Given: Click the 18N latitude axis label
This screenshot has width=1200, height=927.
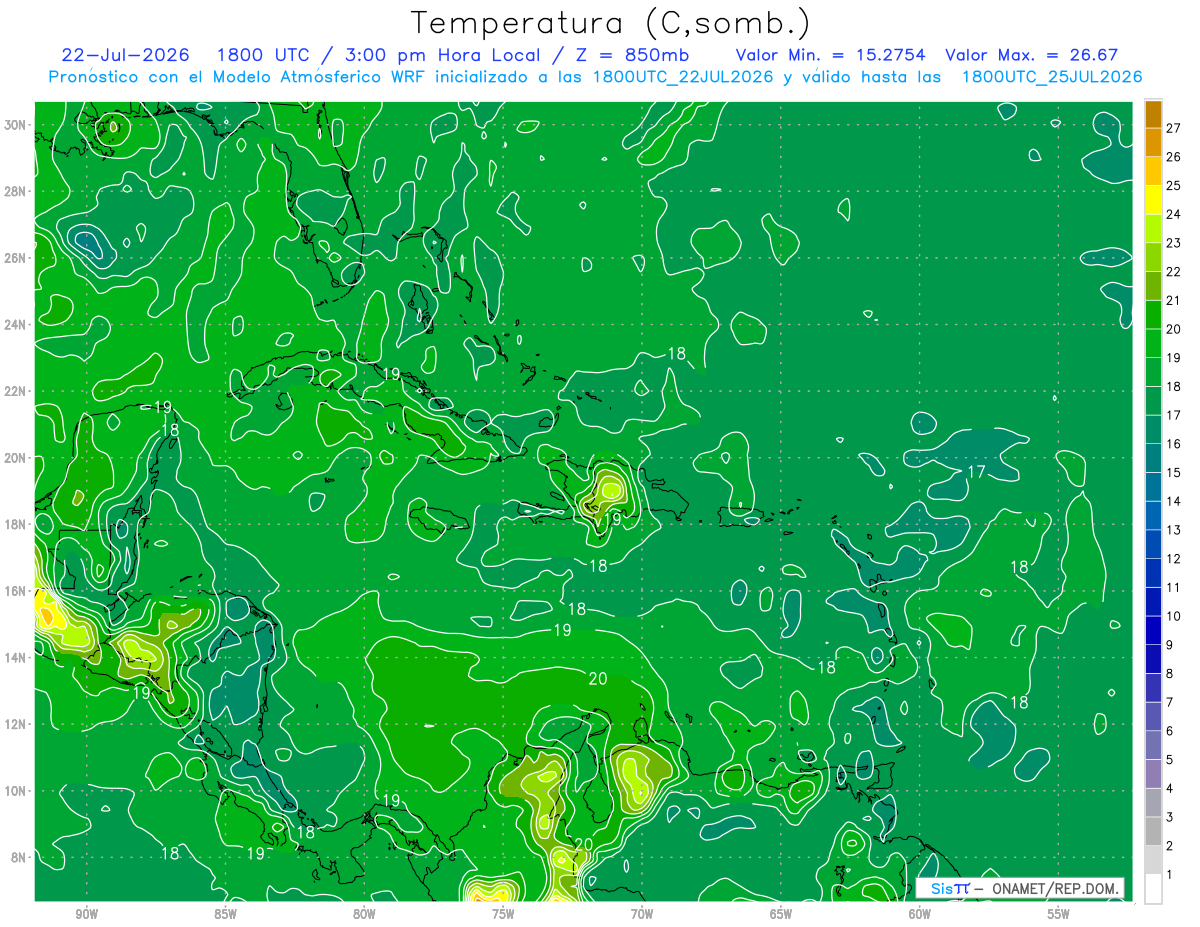Looking at the screenshot, I should 16,524.
